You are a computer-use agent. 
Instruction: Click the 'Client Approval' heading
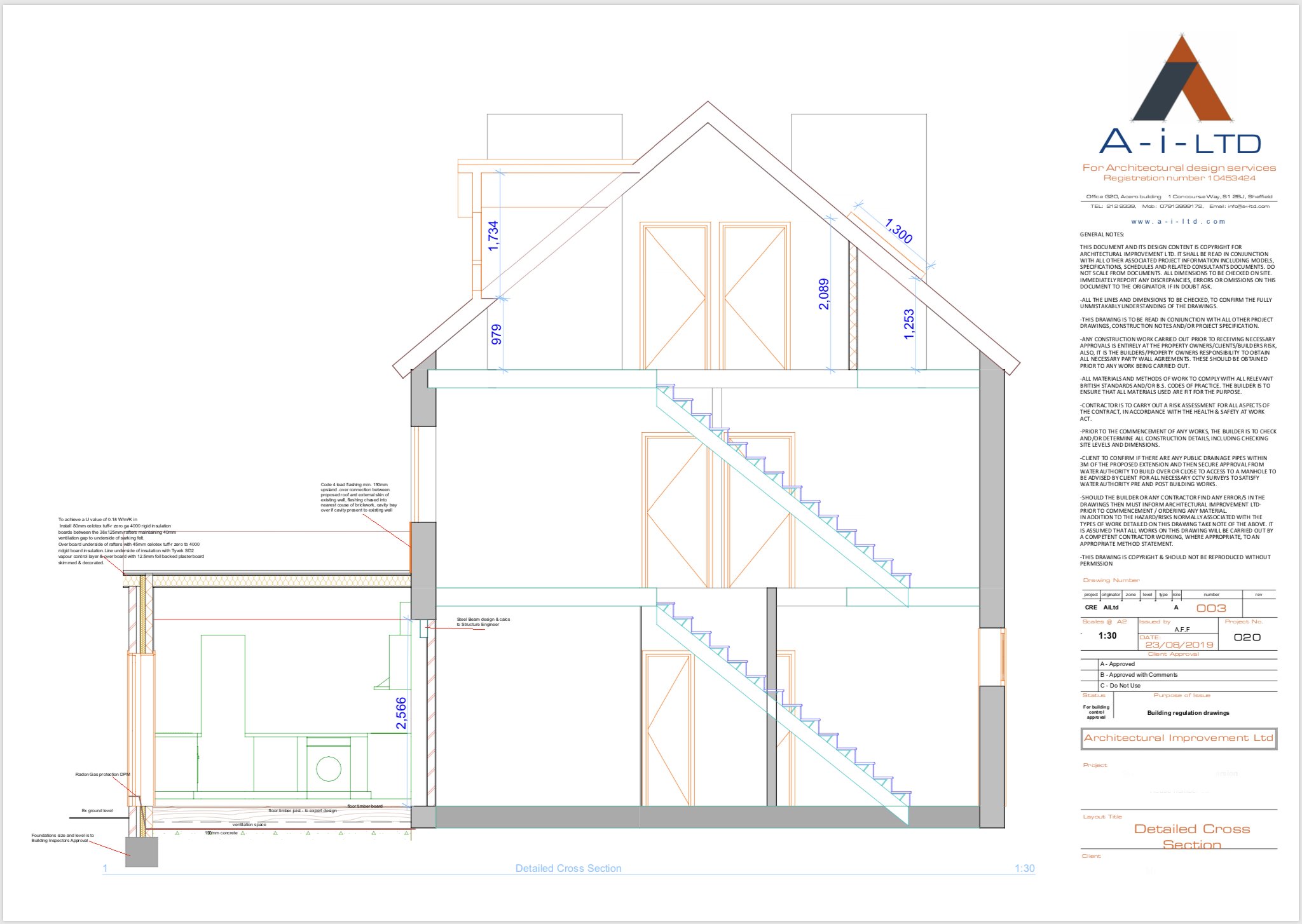1174,654
